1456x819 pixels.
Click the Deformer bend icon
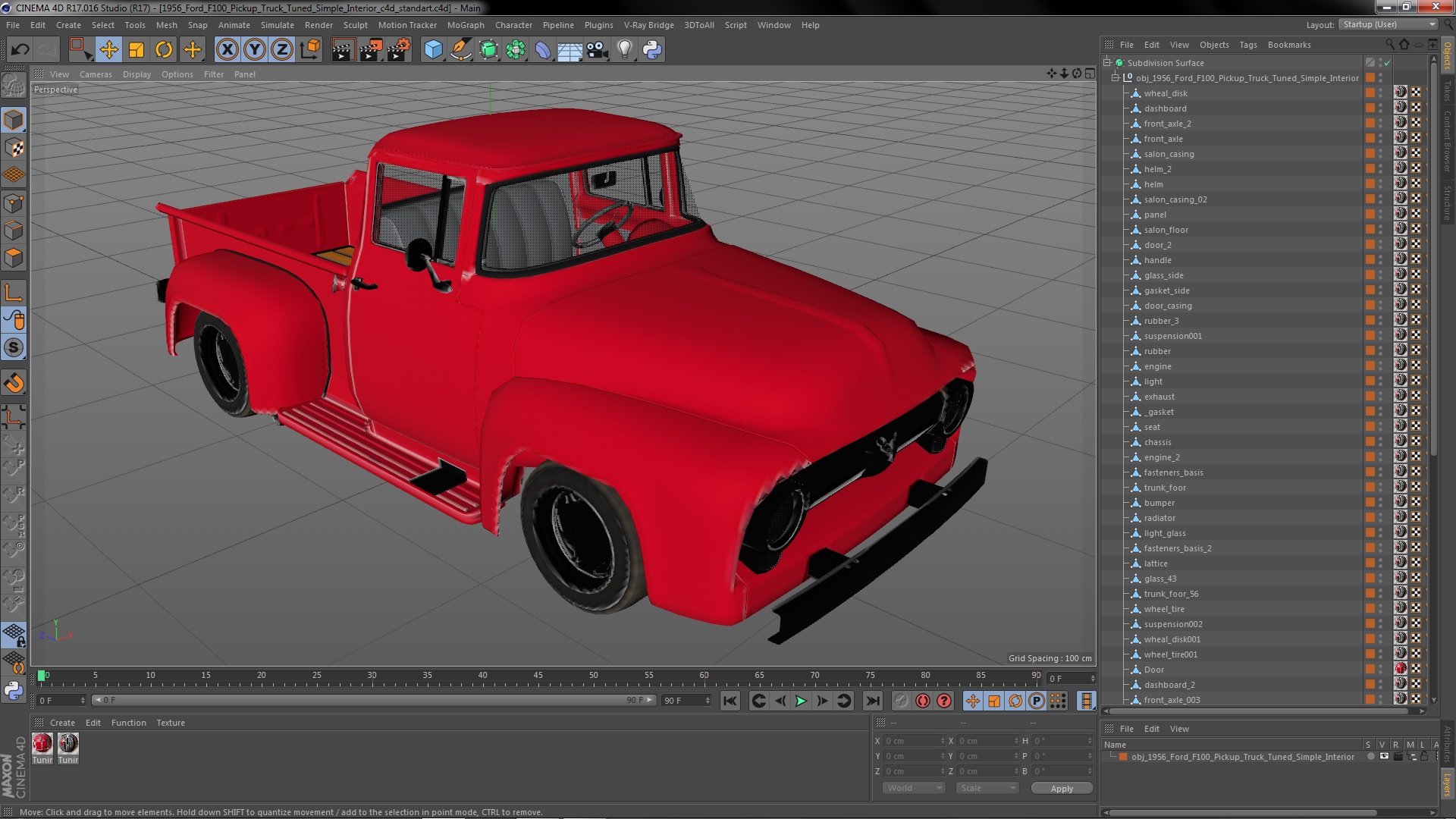(x=543, y=50)
